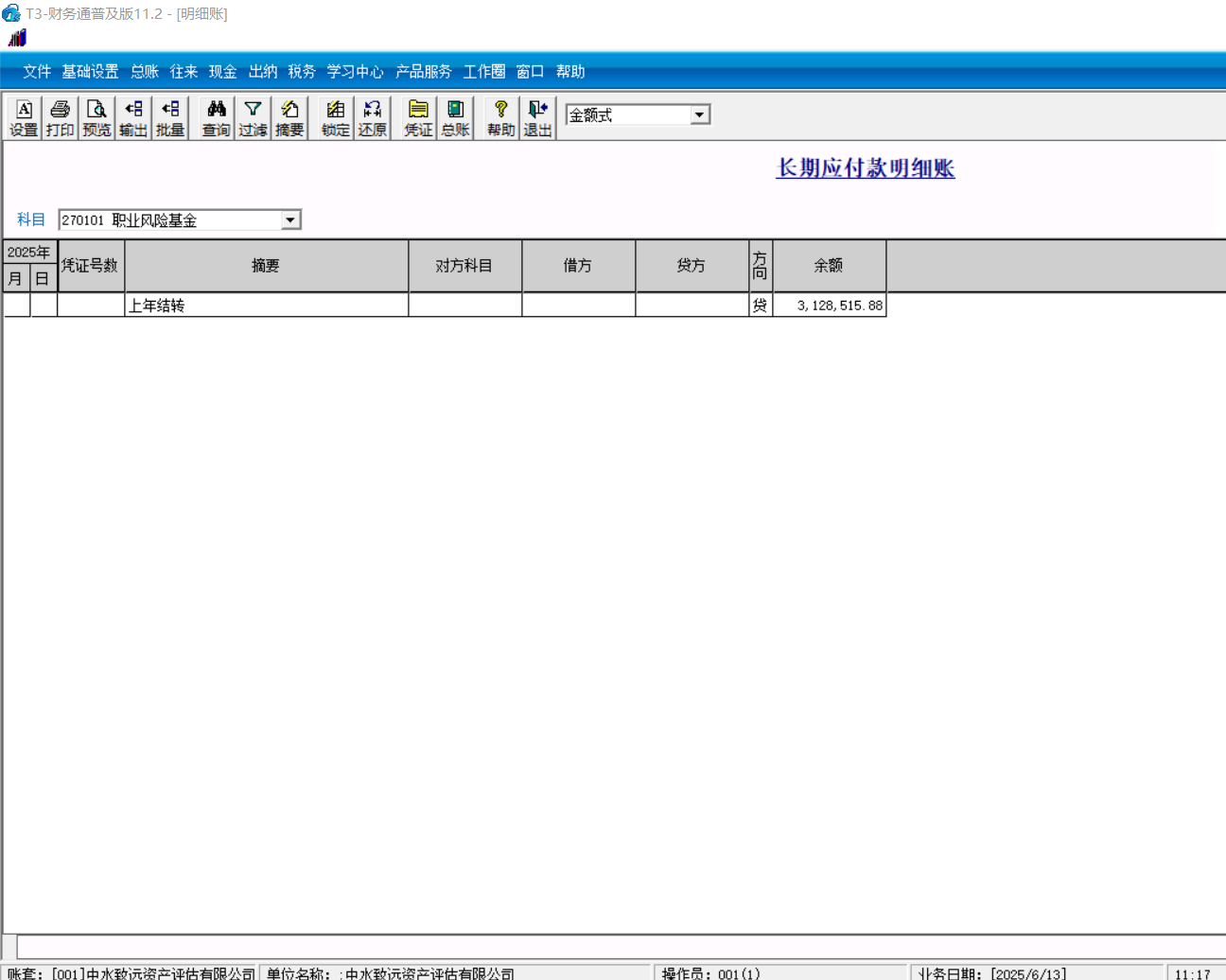Open the 凭证 (Voucher) toolbar icon
Viewport: 1226px width, 980px height.
click(x=418, y=117)
